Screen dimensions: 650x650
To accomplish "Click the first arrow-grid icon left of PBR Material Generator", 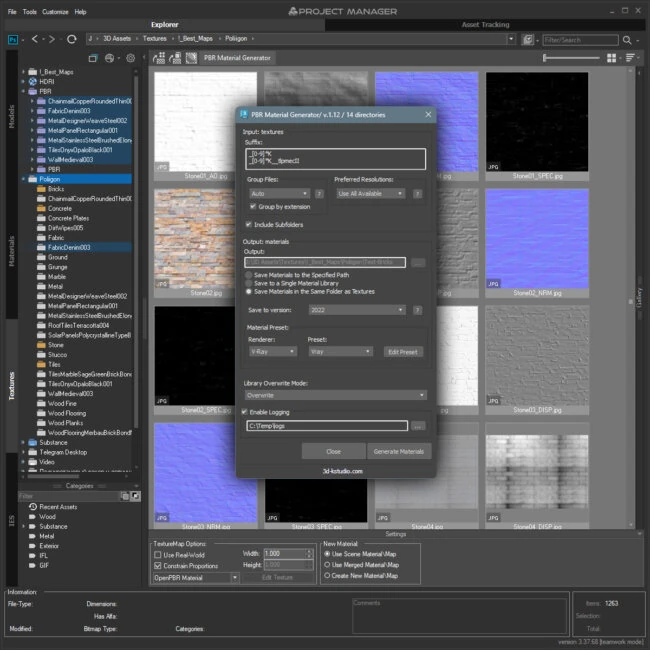I will point(159,58).
